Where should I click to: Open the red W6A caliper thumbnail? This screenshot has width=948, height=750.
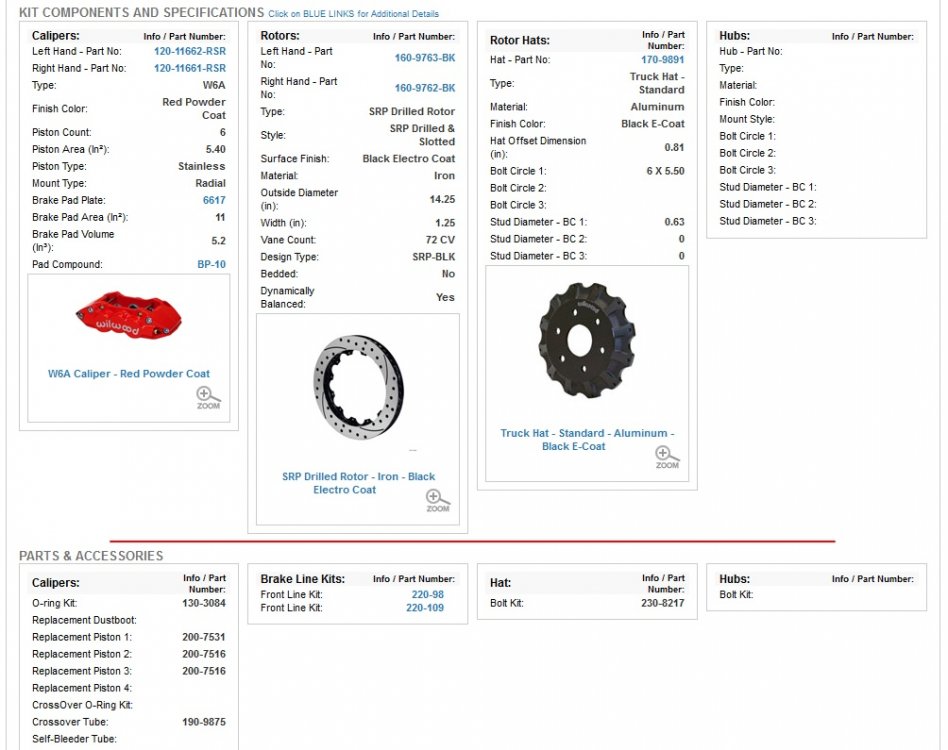[x=127, y=314]
